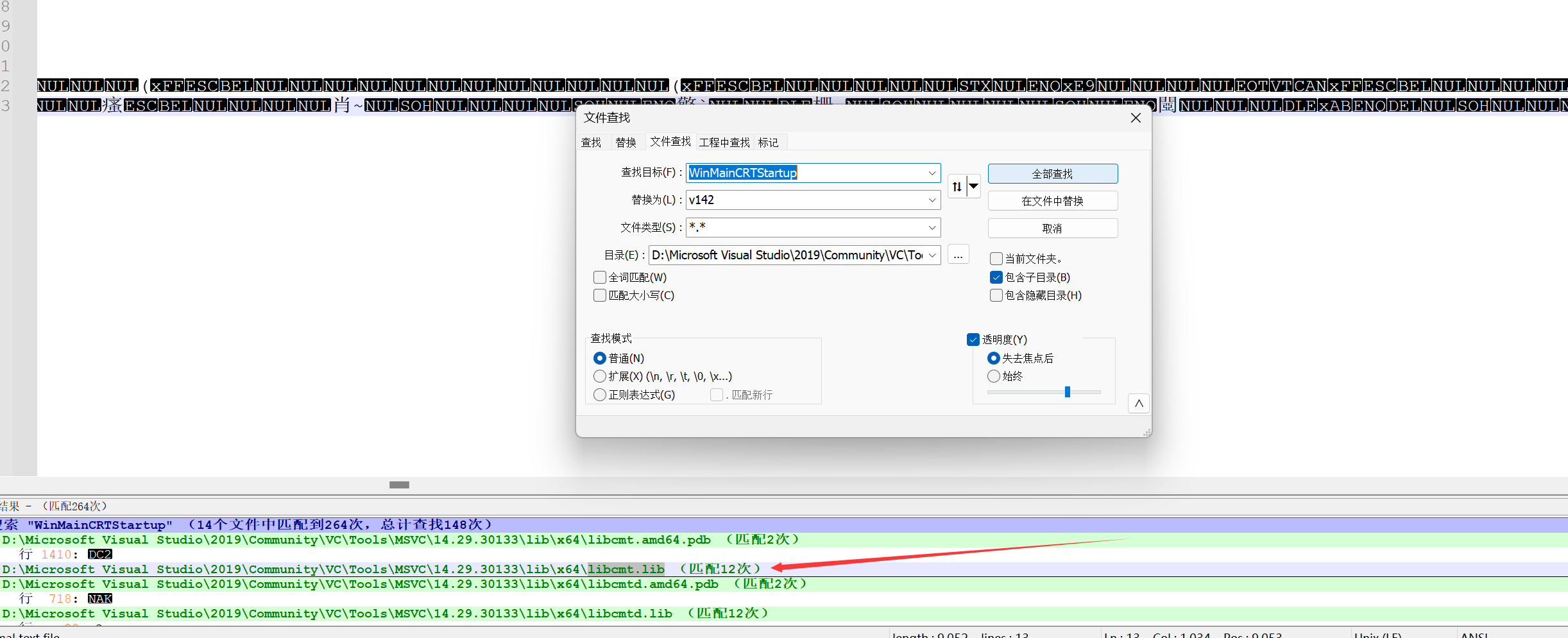Click the 取消 button
Screen dimensions: 1568x638
click(1052, 228)
